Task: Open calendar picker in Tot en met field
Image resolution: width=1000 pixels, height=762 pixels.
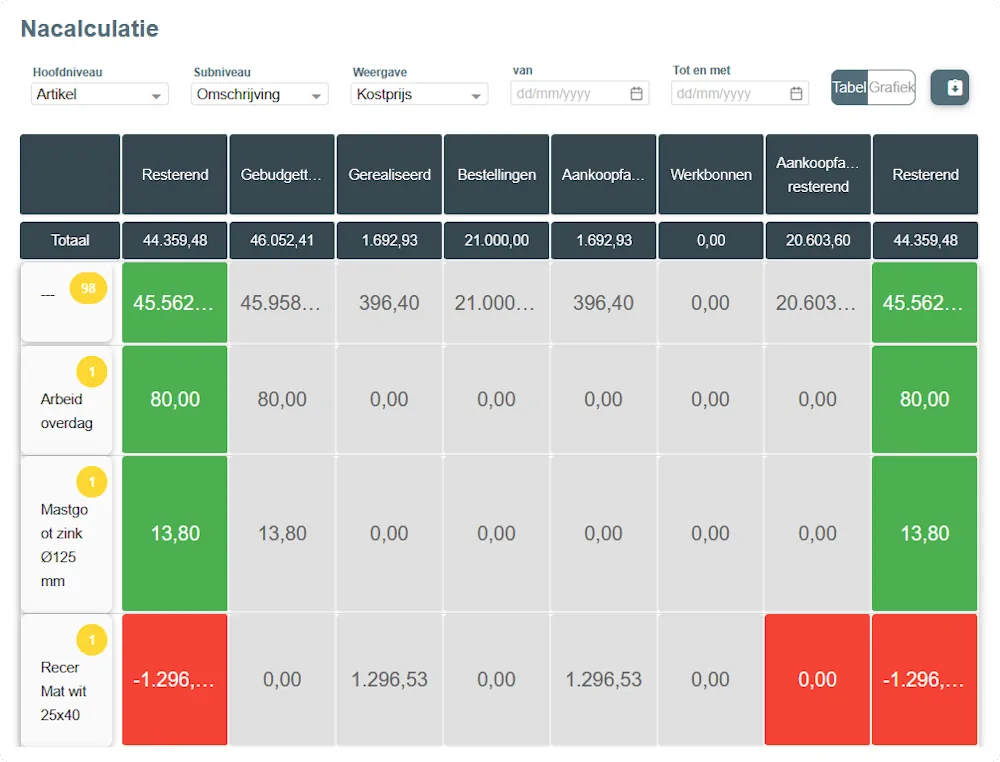Action: tap(796, 94)
